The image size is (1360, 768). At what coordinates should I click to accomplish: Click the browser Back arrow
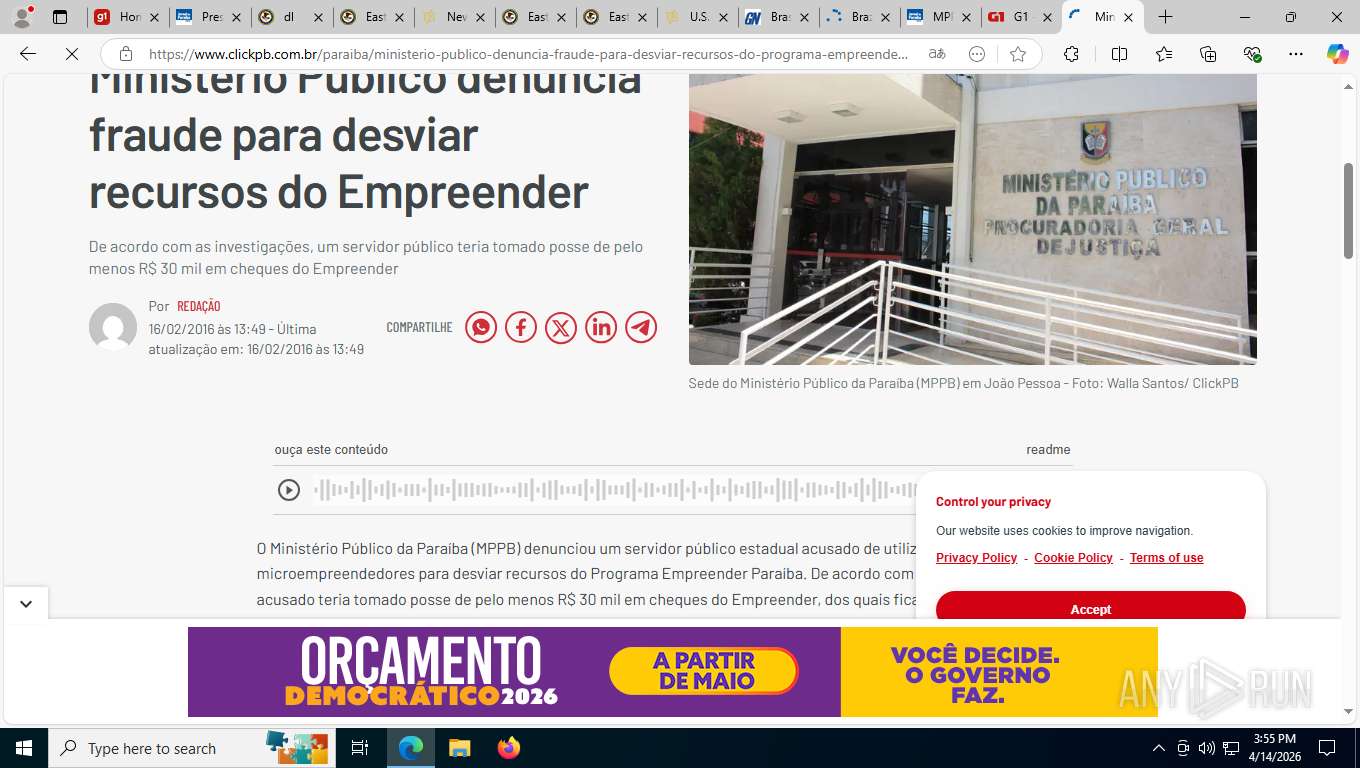(28, 54)
